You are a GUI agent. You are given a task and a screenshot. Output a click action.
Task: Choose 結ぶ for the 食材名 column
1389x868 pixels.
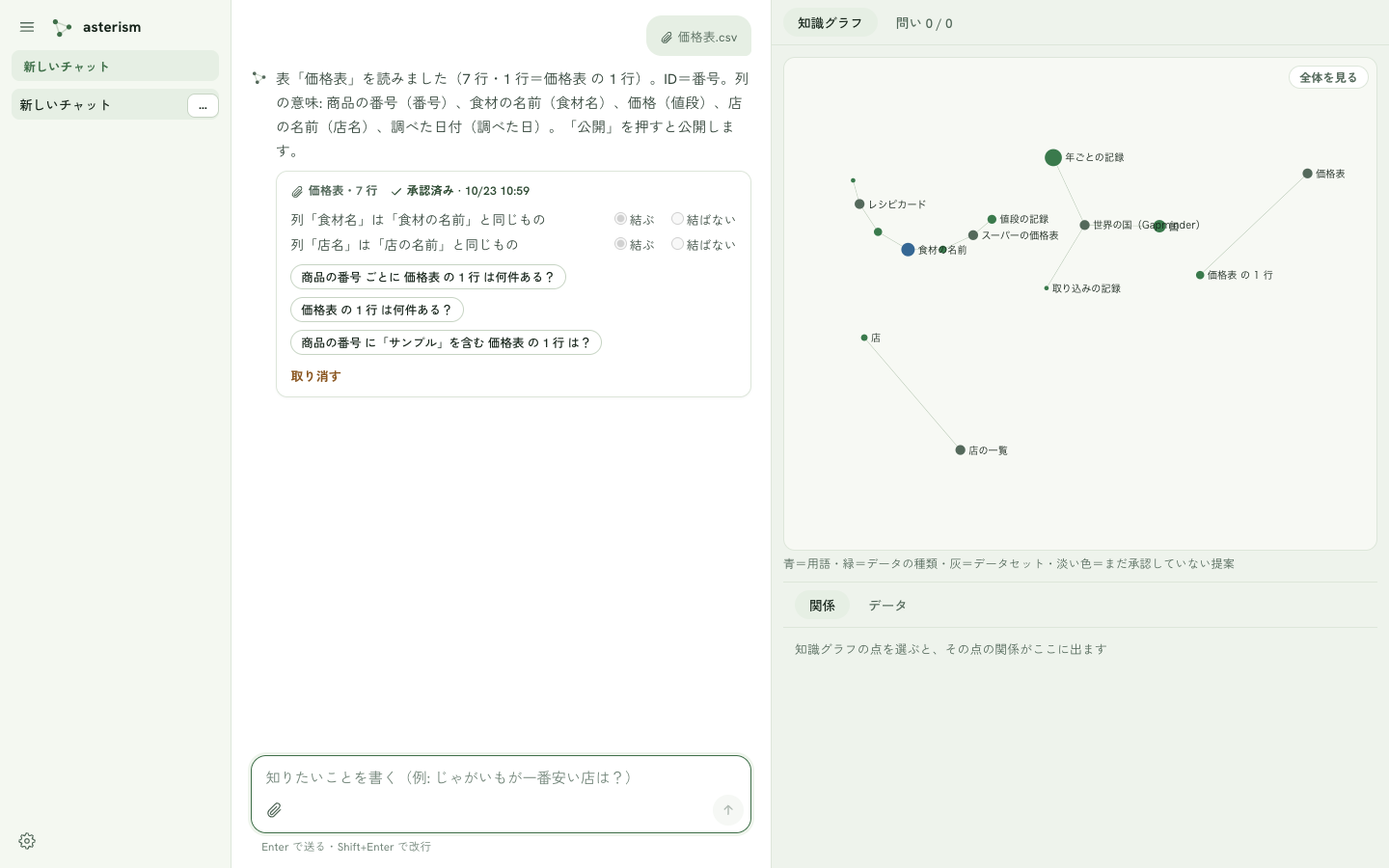[620, 219]
